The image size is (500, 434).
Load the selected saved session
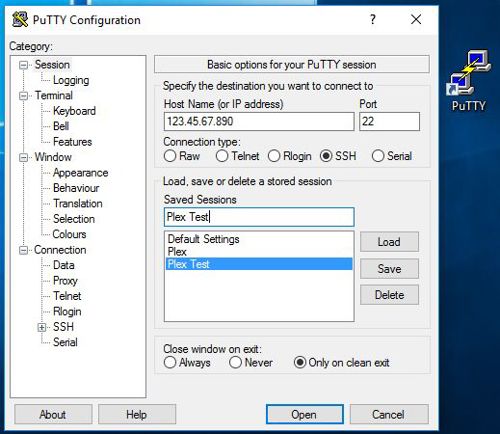pyautogui.click(x=389, y=242)
